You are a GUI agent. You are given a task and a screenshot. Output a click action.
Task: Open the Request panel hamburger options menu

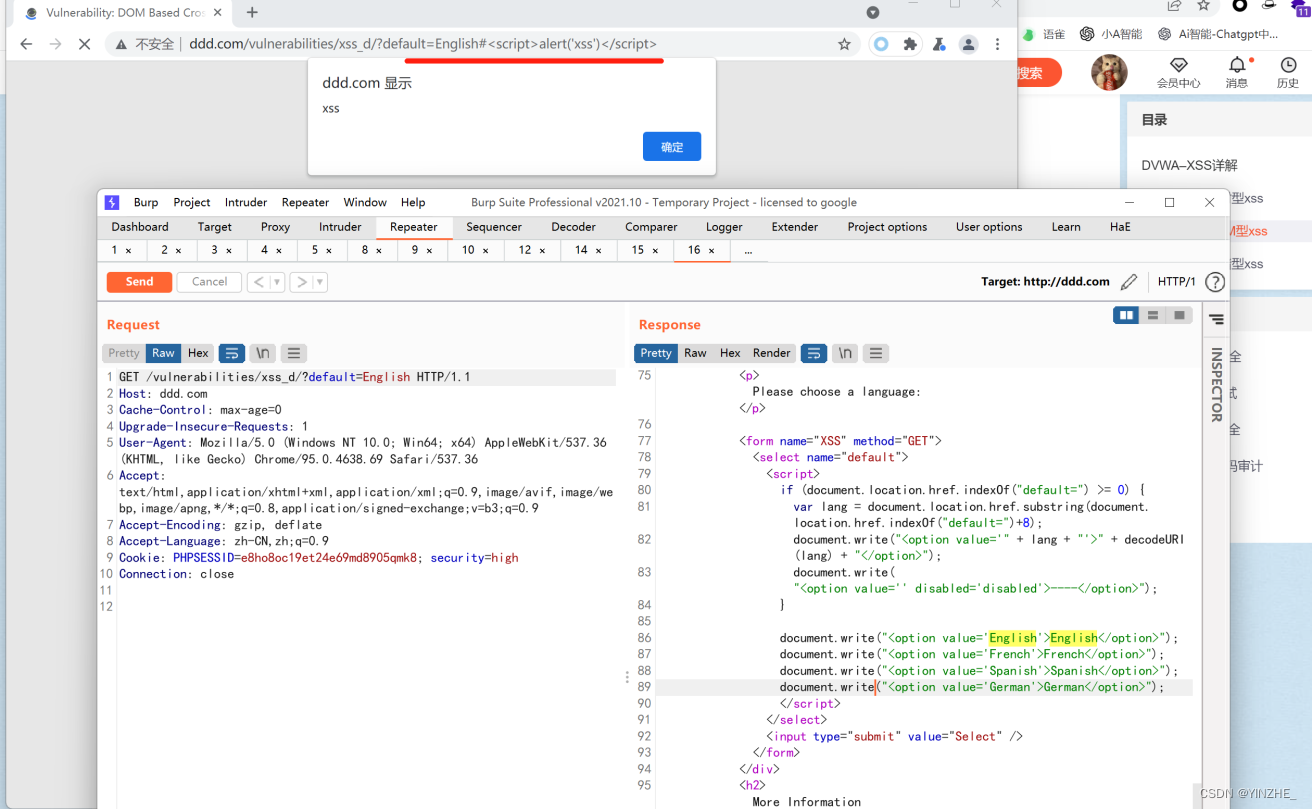coord(293,353)
